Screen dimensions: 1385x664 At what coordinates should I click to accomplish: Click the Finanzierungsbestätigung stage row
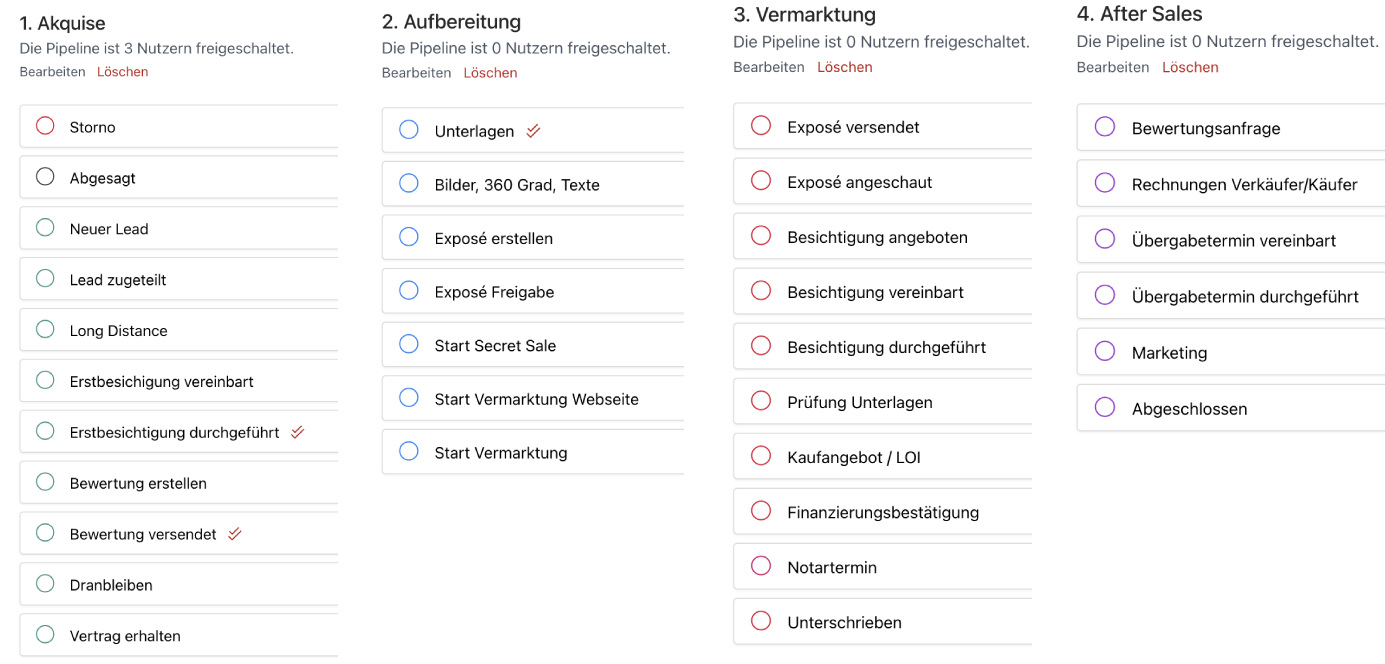883,512
